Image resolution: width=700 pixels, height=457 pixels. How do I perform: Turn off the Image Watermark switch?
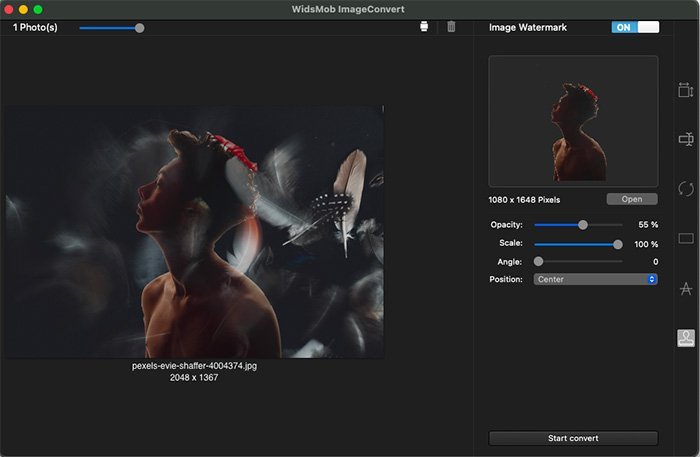pos(635,27)
